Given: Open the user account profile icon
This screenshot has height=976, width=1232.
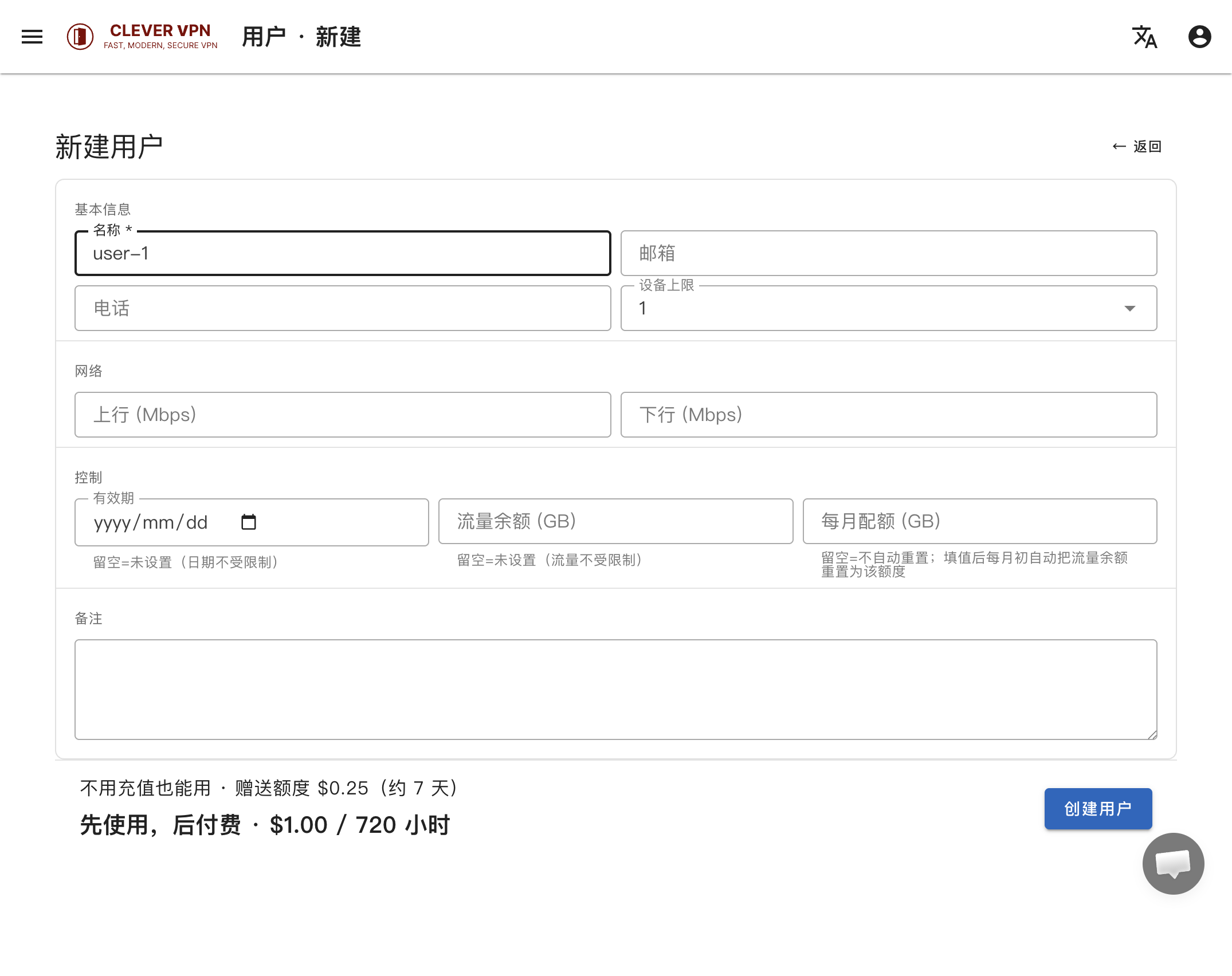Looking at the screenshot, I should pyautogui.click(x=1199, y=37).
